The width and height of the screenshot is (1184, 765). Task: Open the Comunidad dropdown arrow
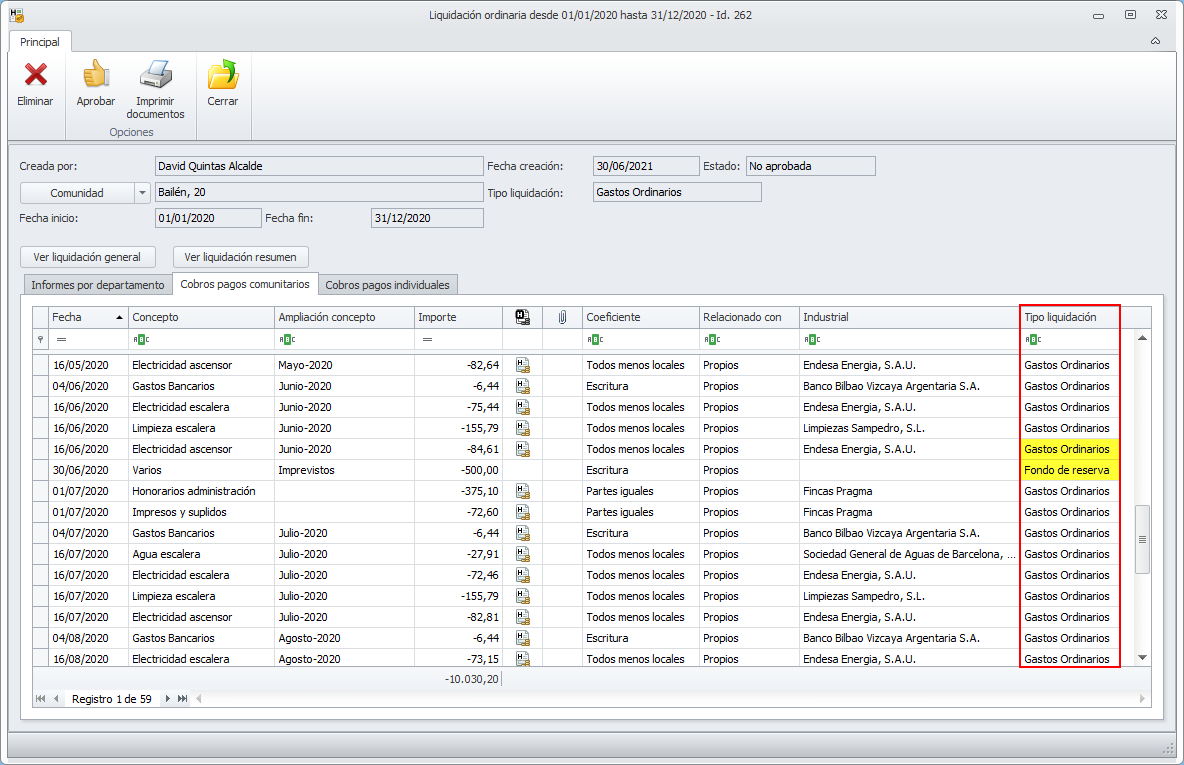(142, 193)
